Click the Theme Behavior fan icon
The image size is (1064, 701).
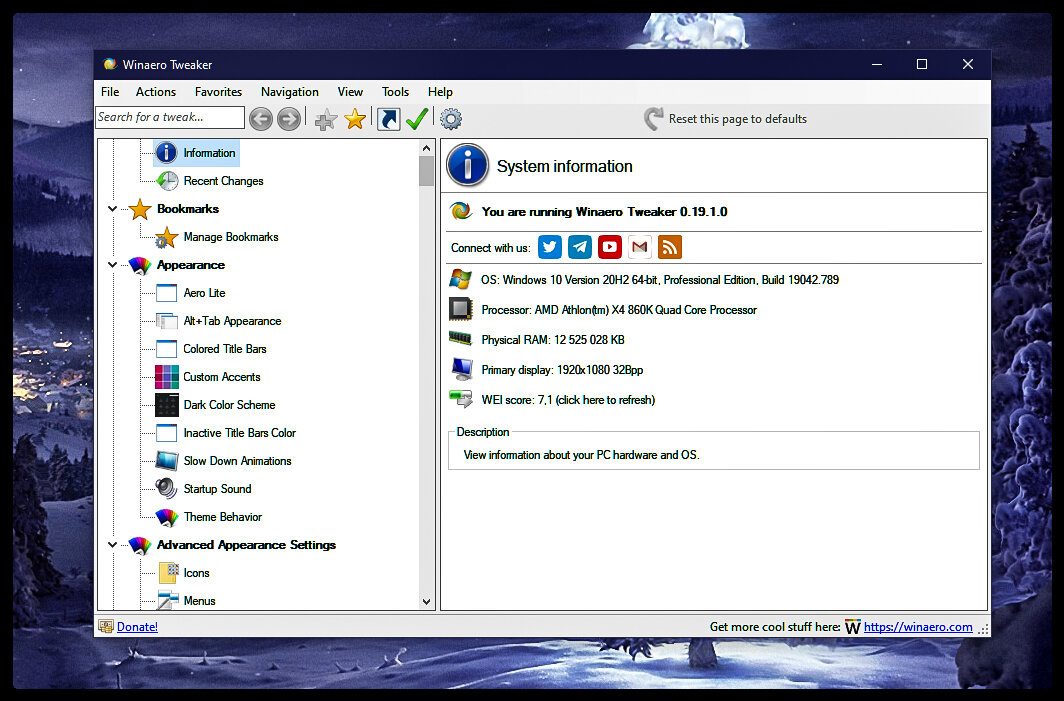(x=167, y=517)
